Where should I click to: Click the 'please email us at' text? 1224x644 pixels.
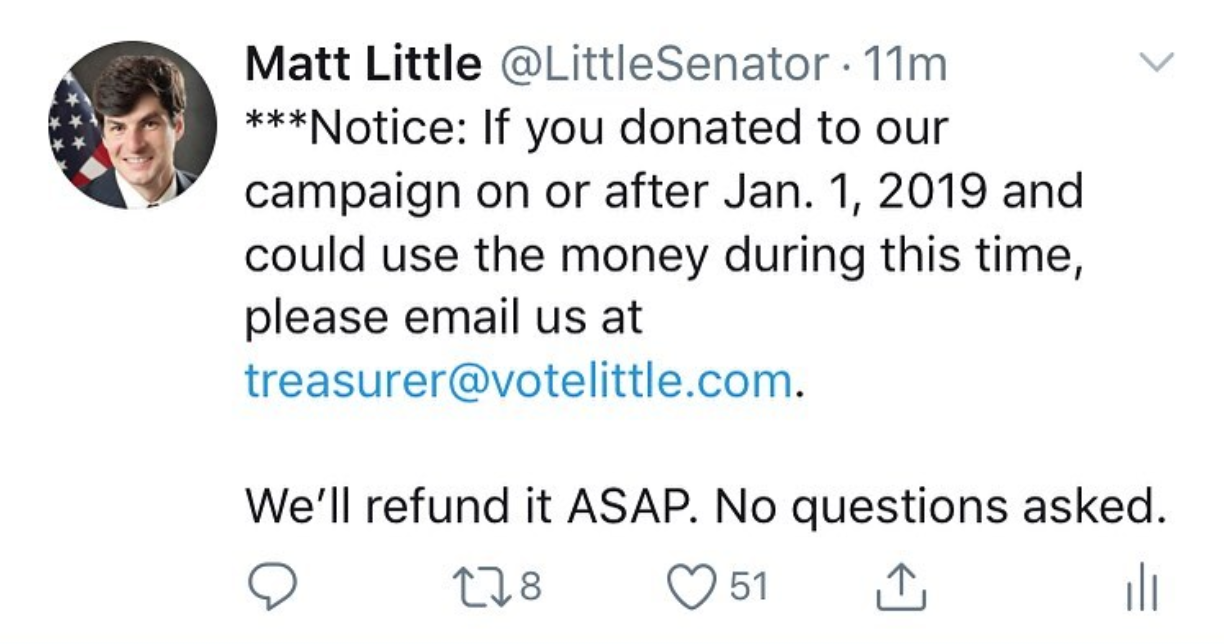coord(443,317)
